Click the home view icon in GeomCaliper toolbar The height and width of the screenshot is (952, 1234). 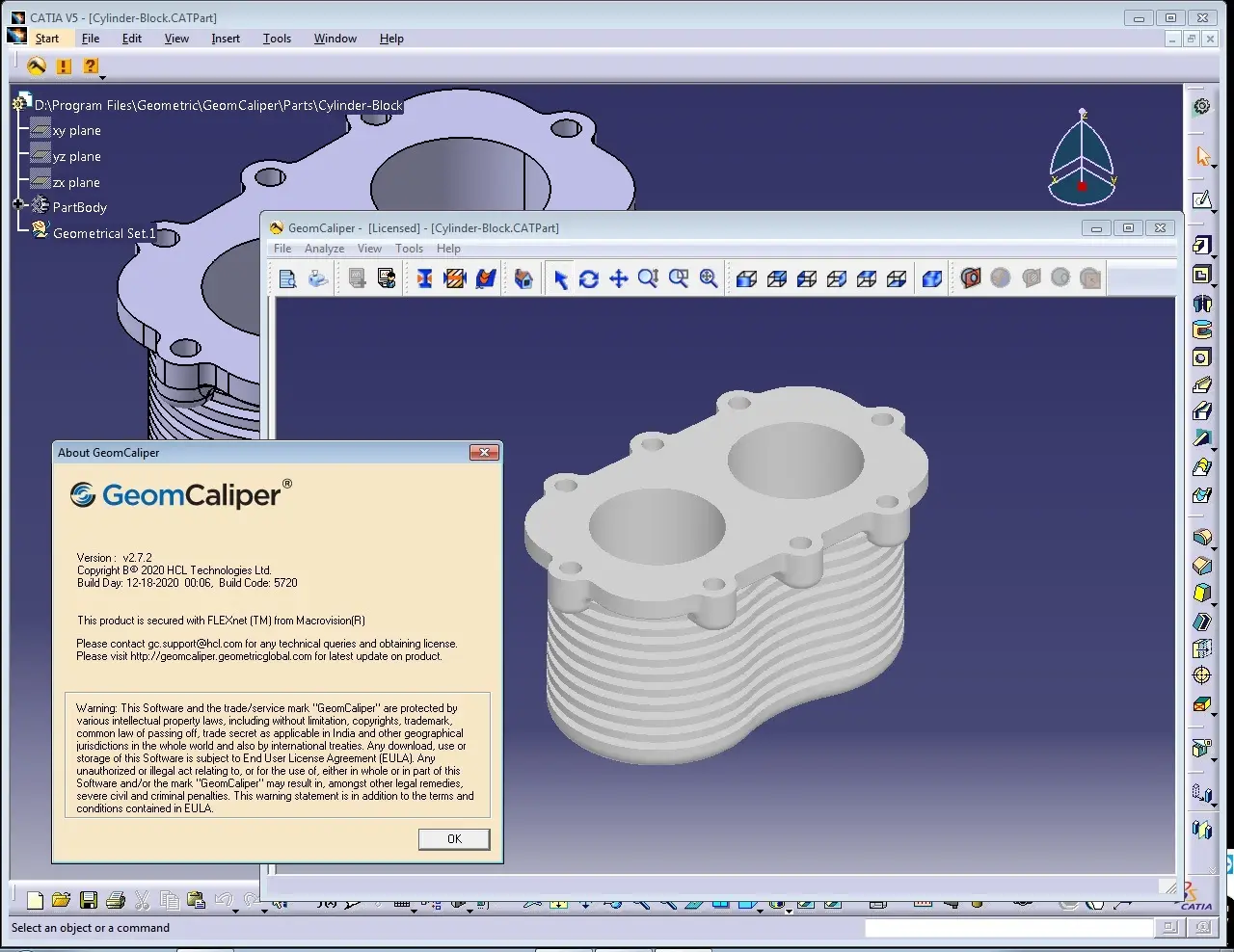coord(523,278)
